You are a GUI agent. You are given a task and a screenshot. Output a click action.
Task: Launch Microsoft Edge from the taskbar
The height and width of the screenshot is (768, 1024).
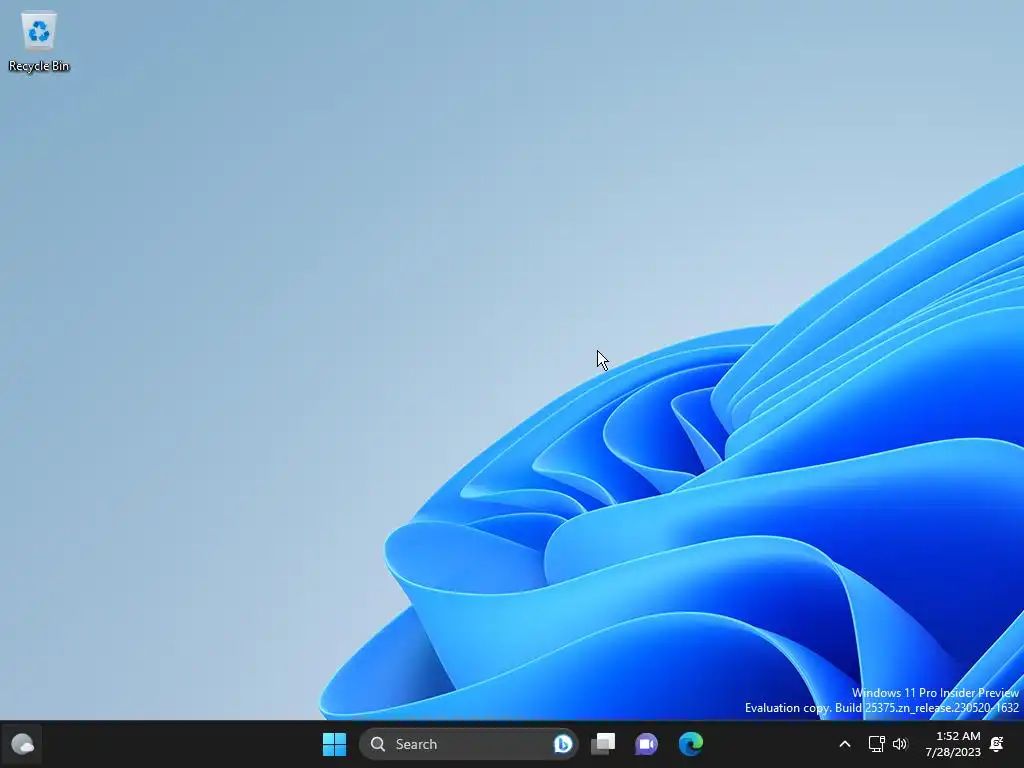[x=690, y=744]
